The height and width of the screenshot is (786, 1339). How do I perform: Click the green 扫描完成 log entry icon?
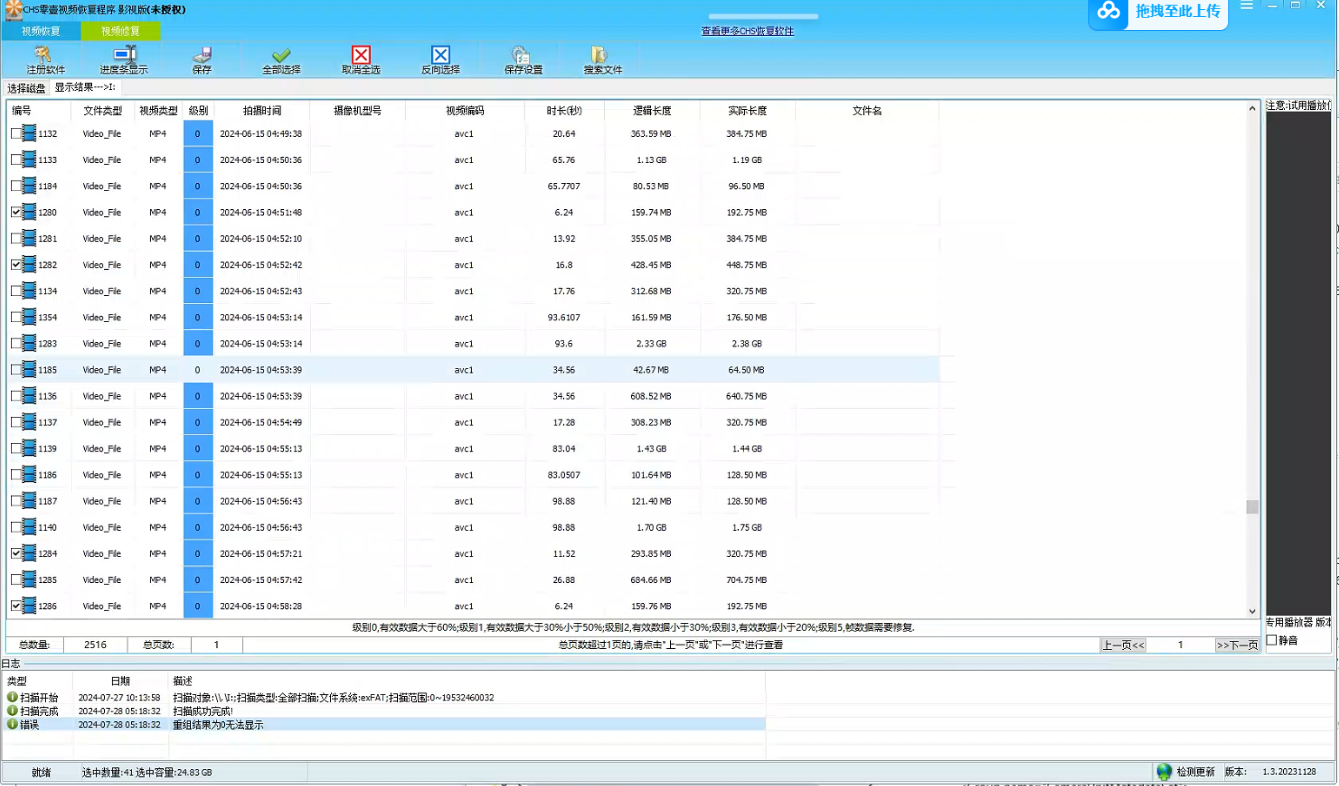pos(12,711)
